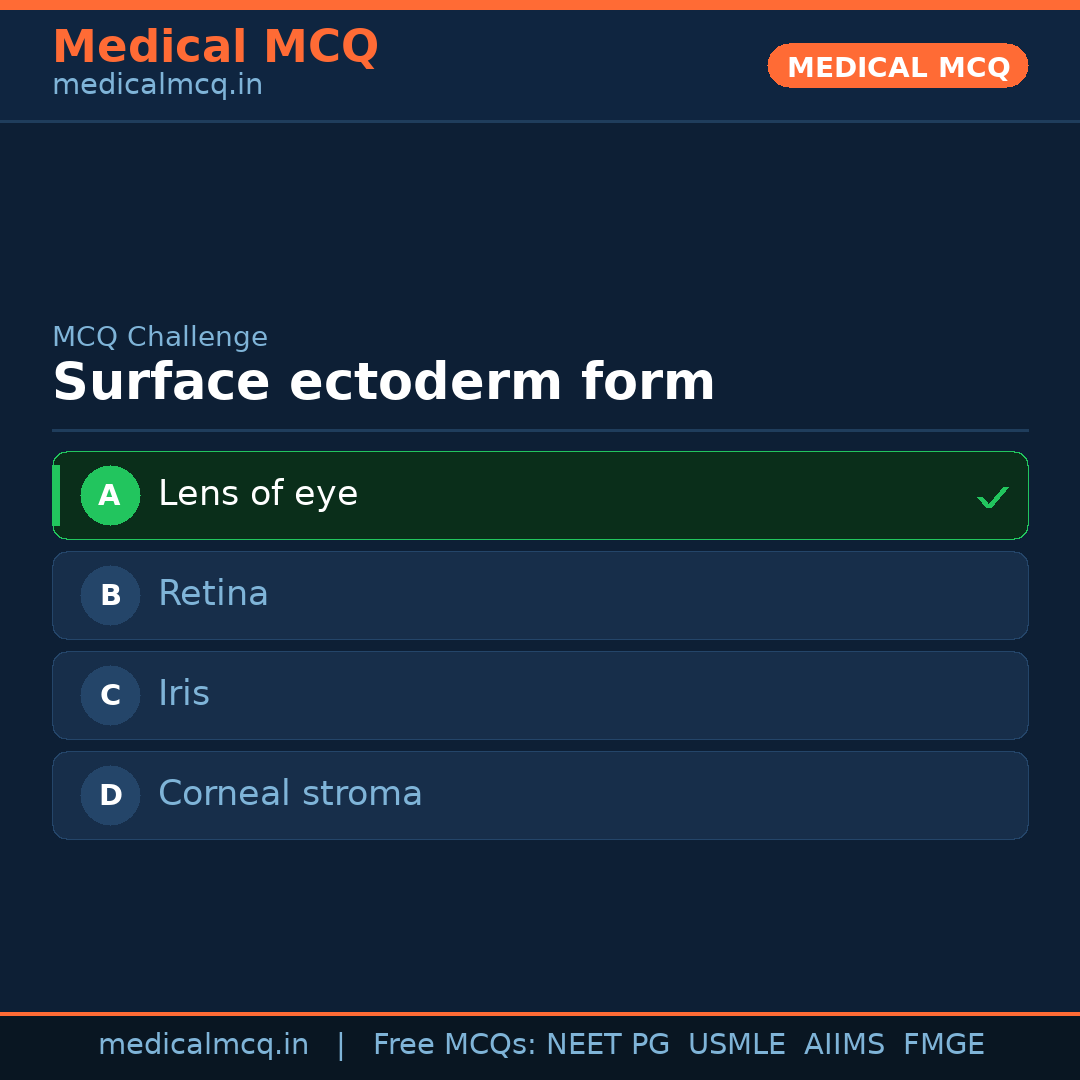The image size is (1080, 1080).
Task: Click the C letter circle icon
Action: coord(110,695)
